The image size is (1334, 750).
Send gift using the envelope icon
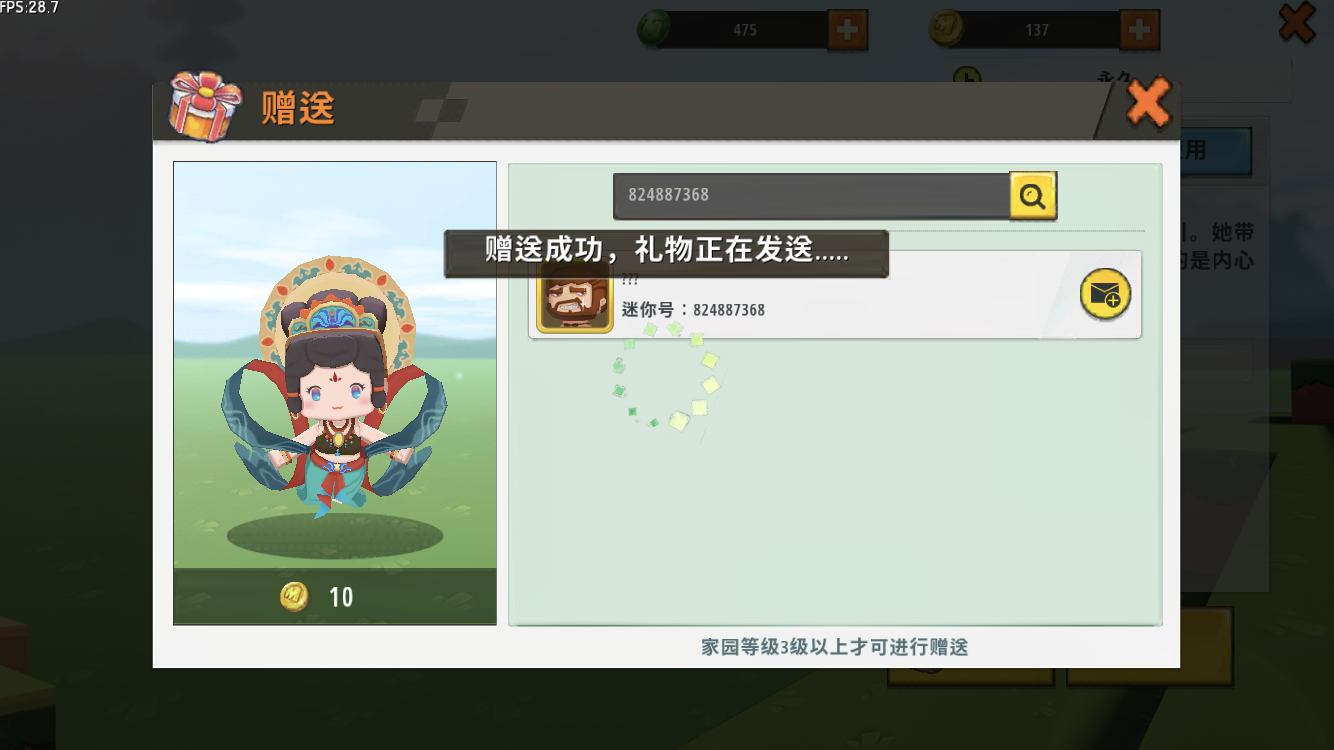[1105, 294]
